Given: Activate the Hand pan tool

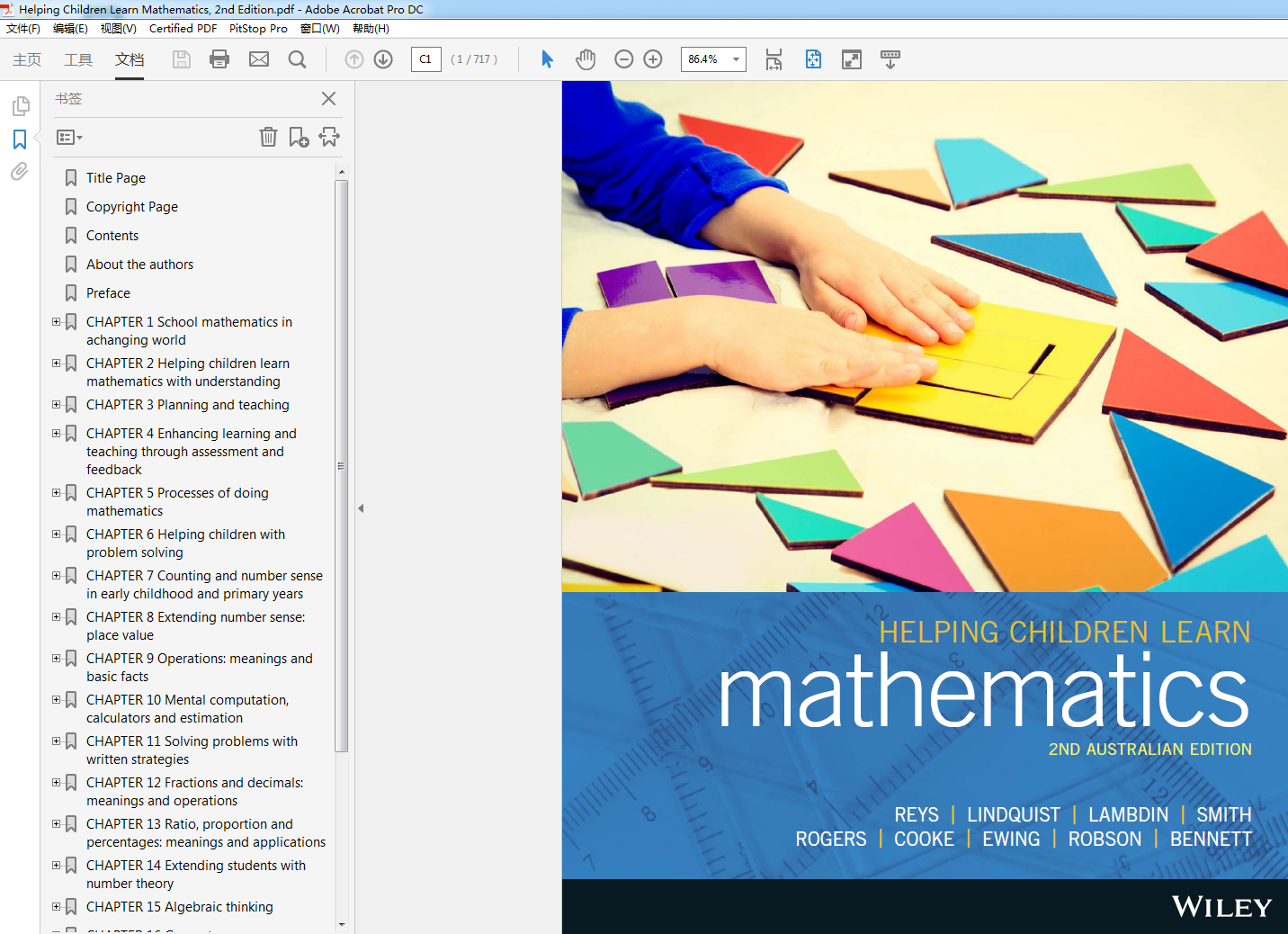Looking at the screenshot, I should coord(586,59).
